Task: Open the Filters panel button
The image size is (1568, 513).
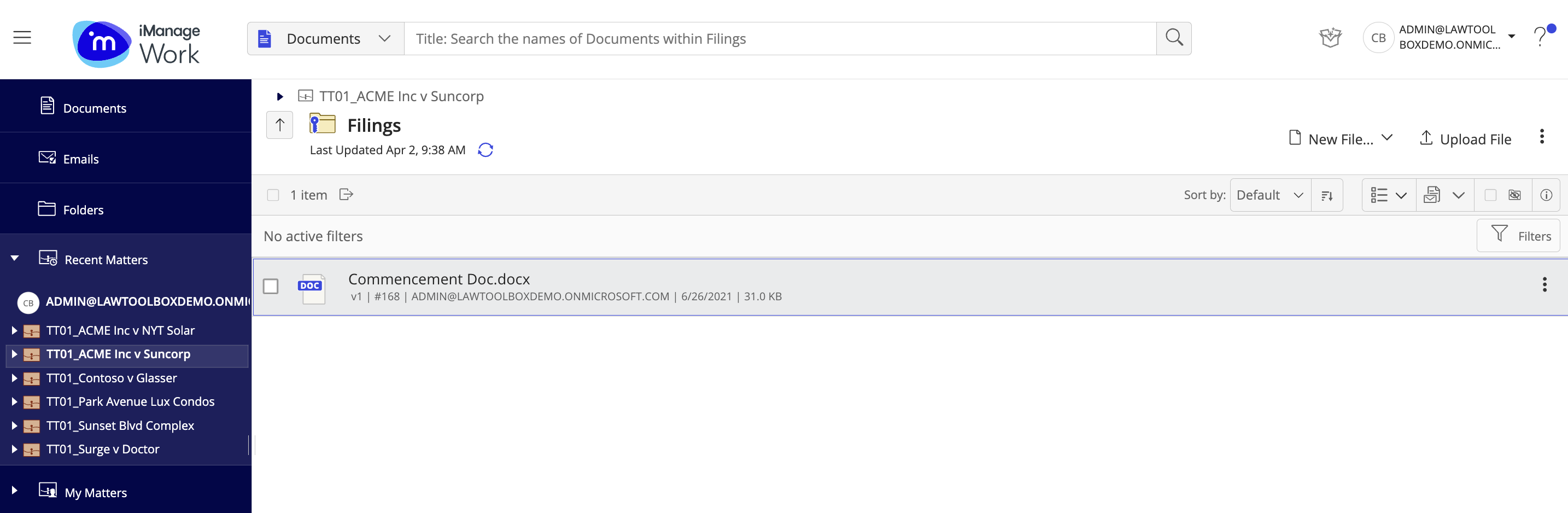Action: point(1518,235)
